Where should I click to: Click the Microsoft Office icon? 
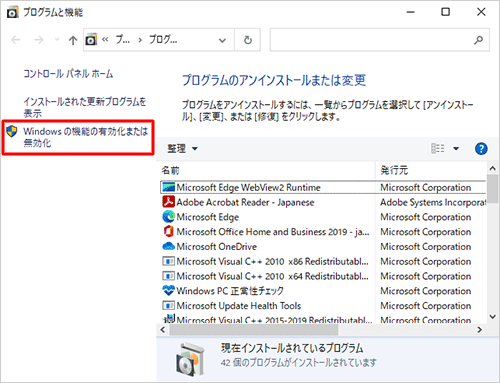tap(169, 231)
